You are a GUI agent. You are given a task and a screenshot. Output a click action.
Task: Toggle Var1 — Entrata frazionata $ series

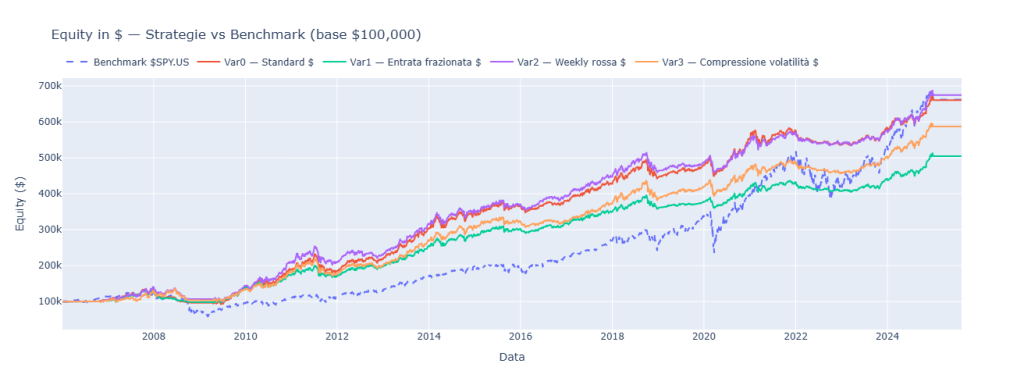(402, 63)
